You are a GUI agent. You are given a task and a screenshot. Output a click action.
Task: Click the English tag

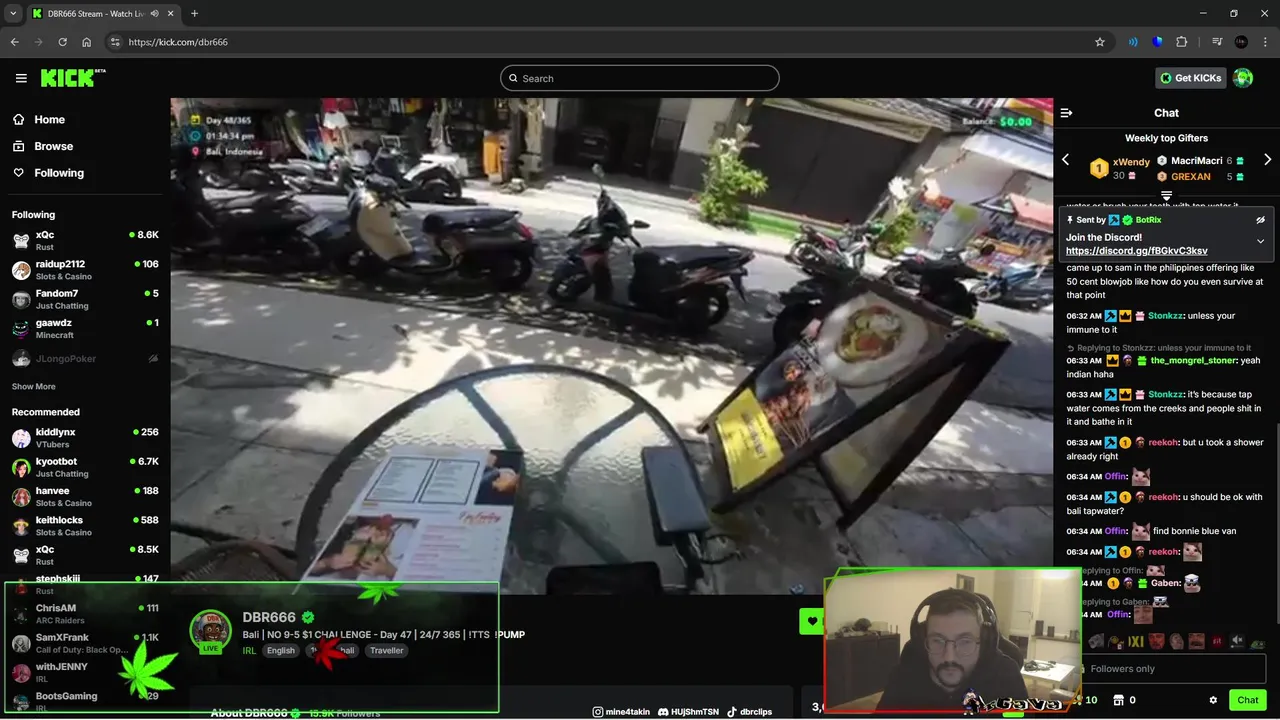280,650
